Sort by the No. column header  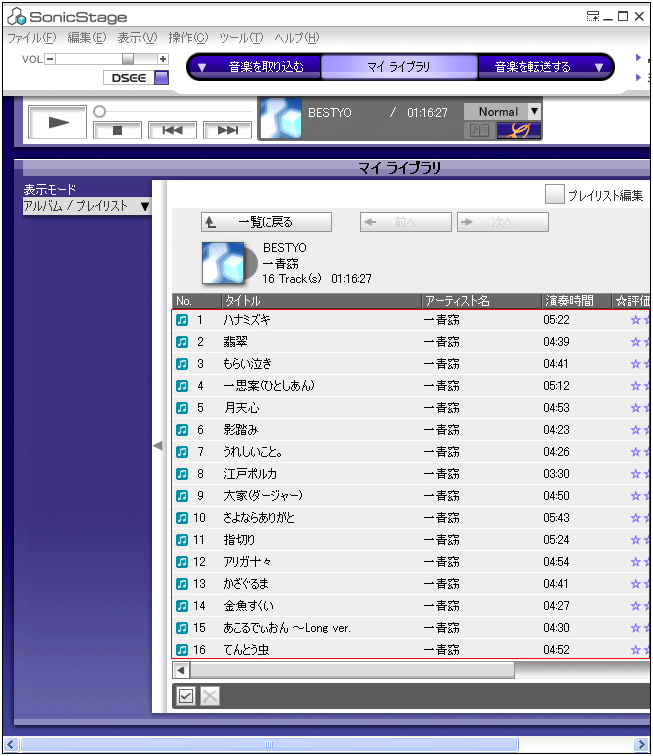pyautogui.click(x=197, y=301)
